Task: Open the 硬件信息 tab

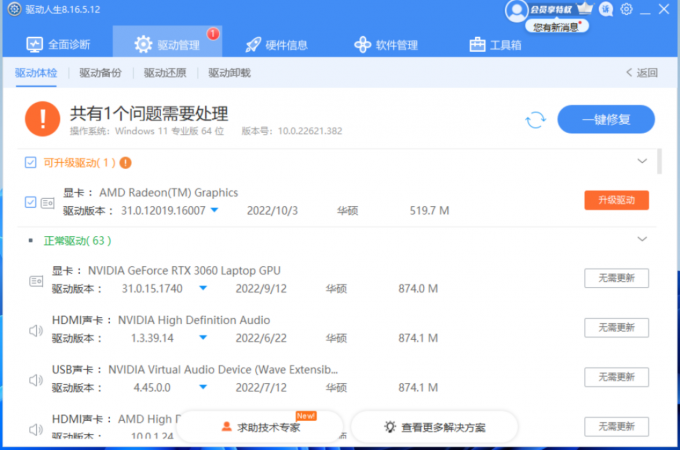Action: pyautogui.click(x=276, y=45)
